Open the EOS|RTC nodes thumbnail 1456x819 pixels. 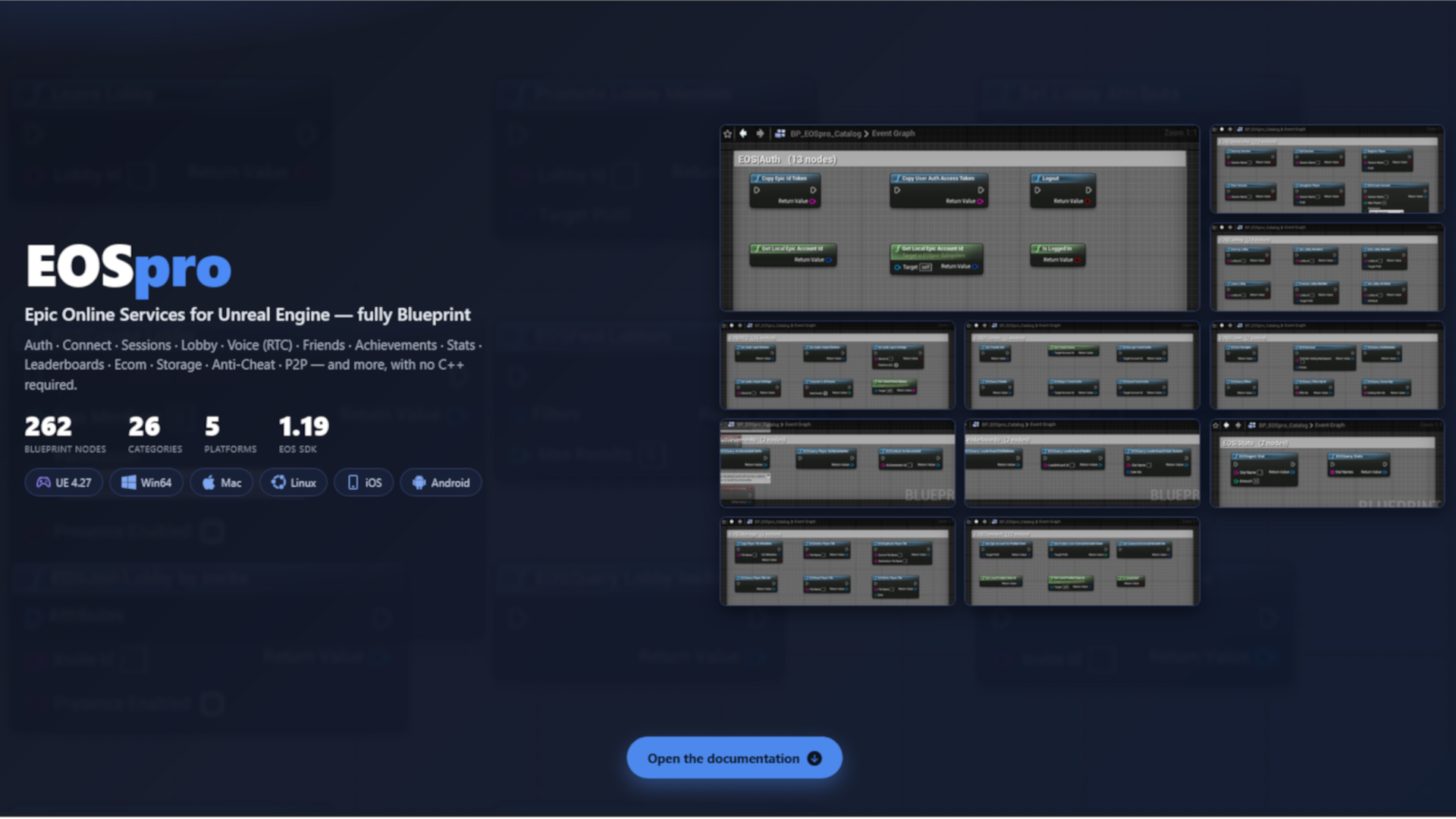(837, 366)
